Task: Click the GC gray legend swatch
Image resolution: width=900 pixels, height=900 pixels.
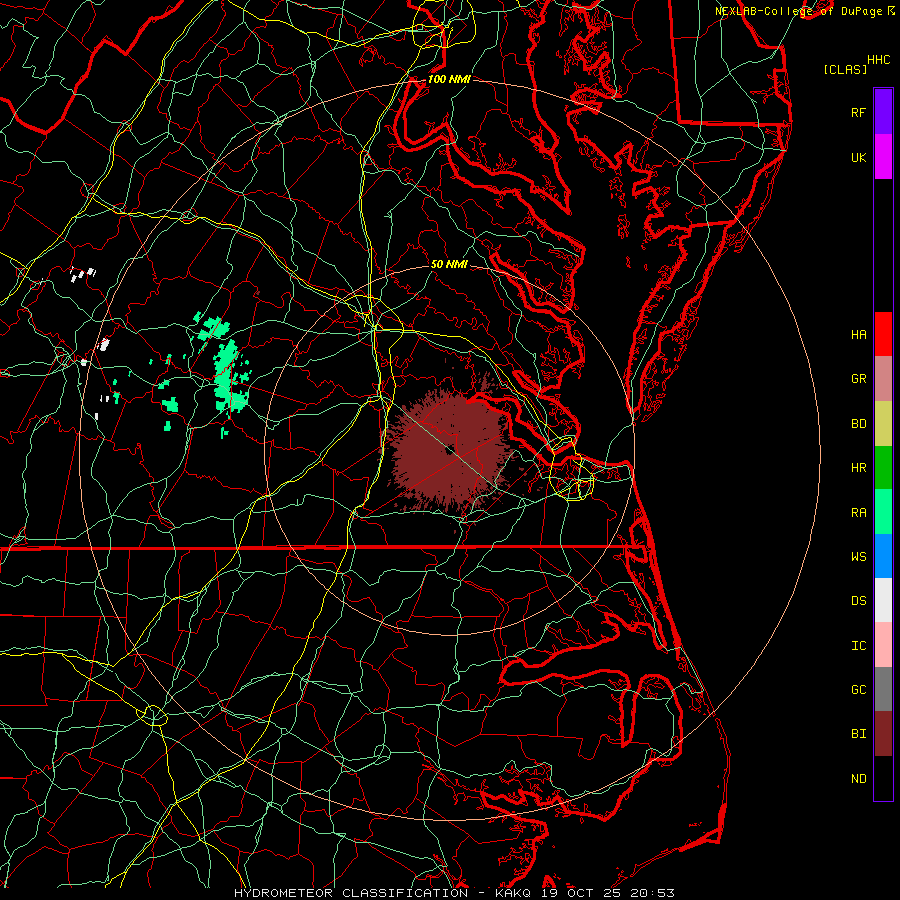Action: click(883, 689)
